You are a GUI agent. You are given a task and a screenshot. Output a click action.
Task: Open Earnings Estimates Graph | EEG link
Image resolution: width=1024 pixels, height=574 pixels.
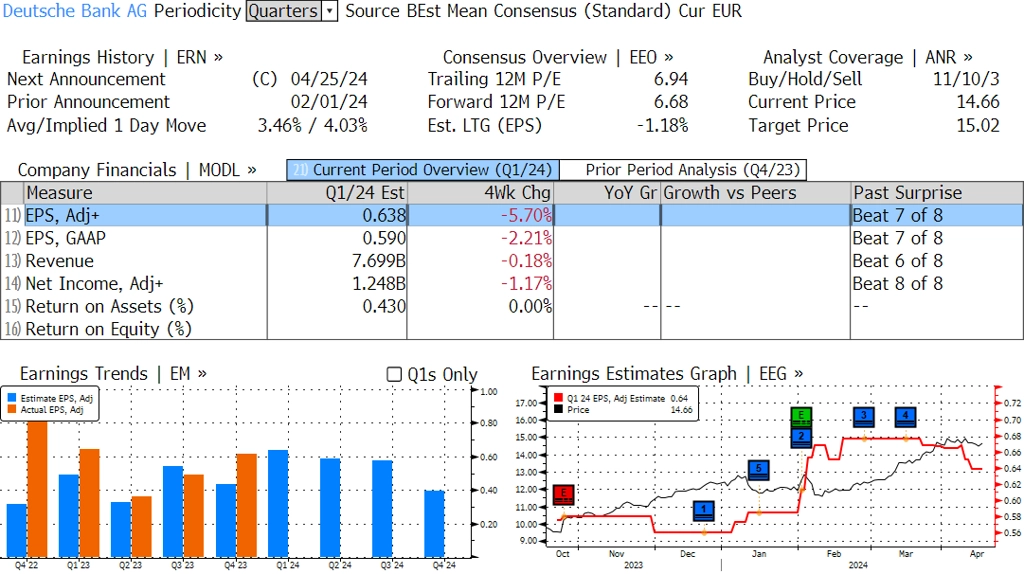(x=667, y=374)
